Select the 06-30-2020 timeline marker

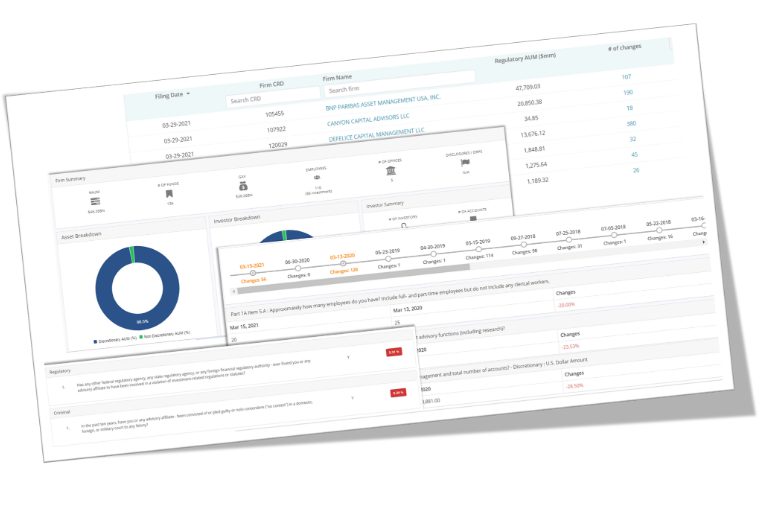(x=296, y=270)
